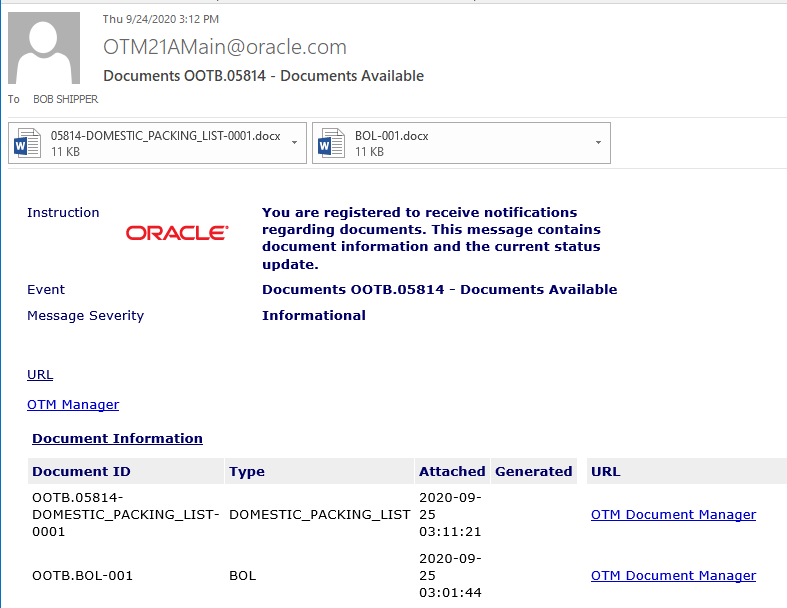
Task: Open OTM Document Manager link for BOL row
Action: coord(673,575)
